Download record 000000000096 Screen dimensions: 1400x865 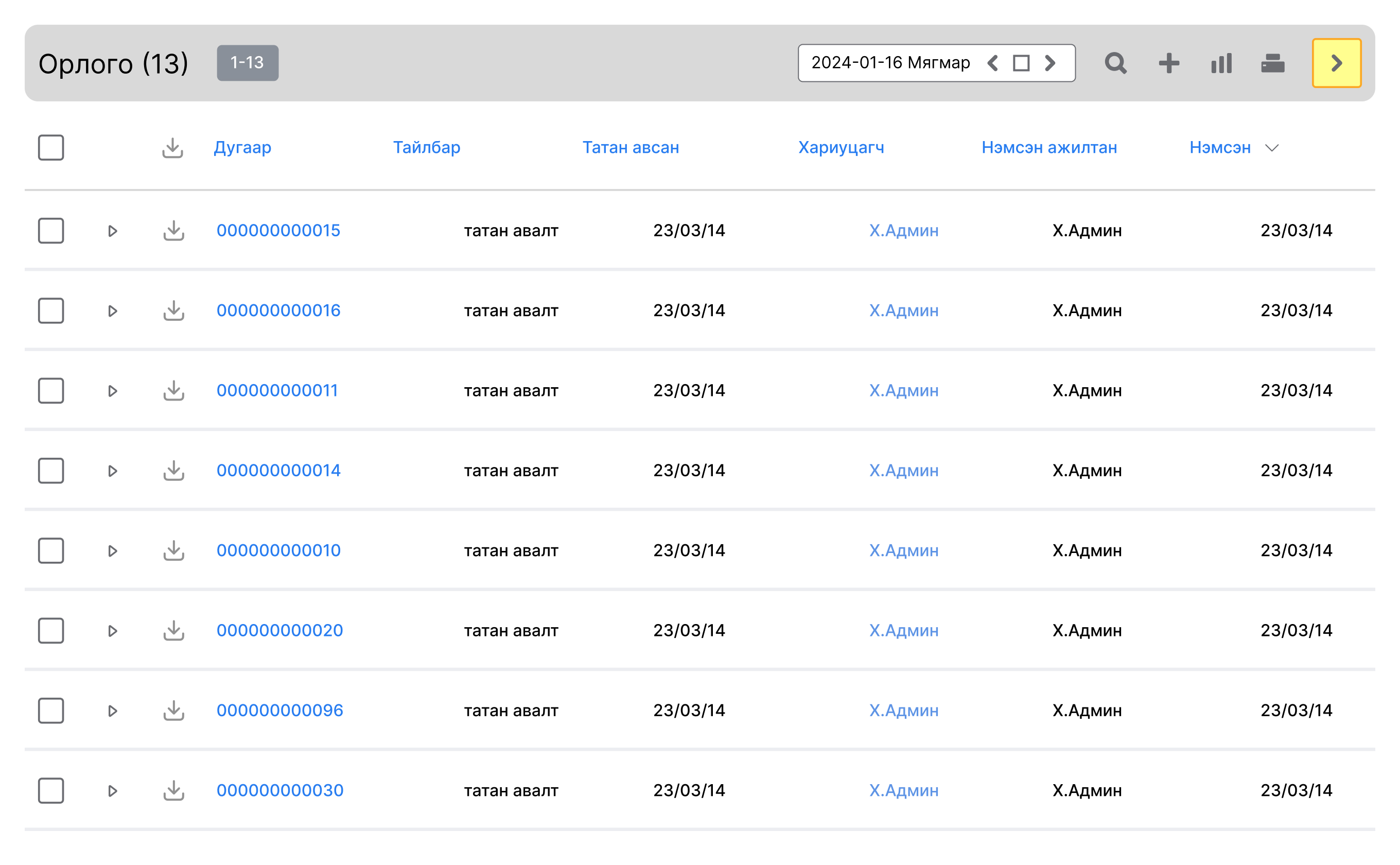(173, 711)
